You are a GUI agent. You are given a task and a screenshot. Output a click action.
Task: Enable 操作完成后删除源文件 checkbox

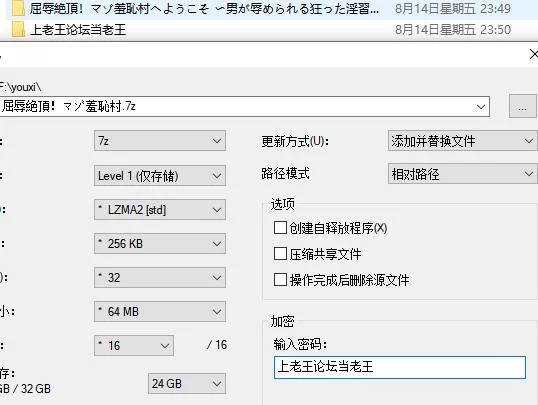280,280
